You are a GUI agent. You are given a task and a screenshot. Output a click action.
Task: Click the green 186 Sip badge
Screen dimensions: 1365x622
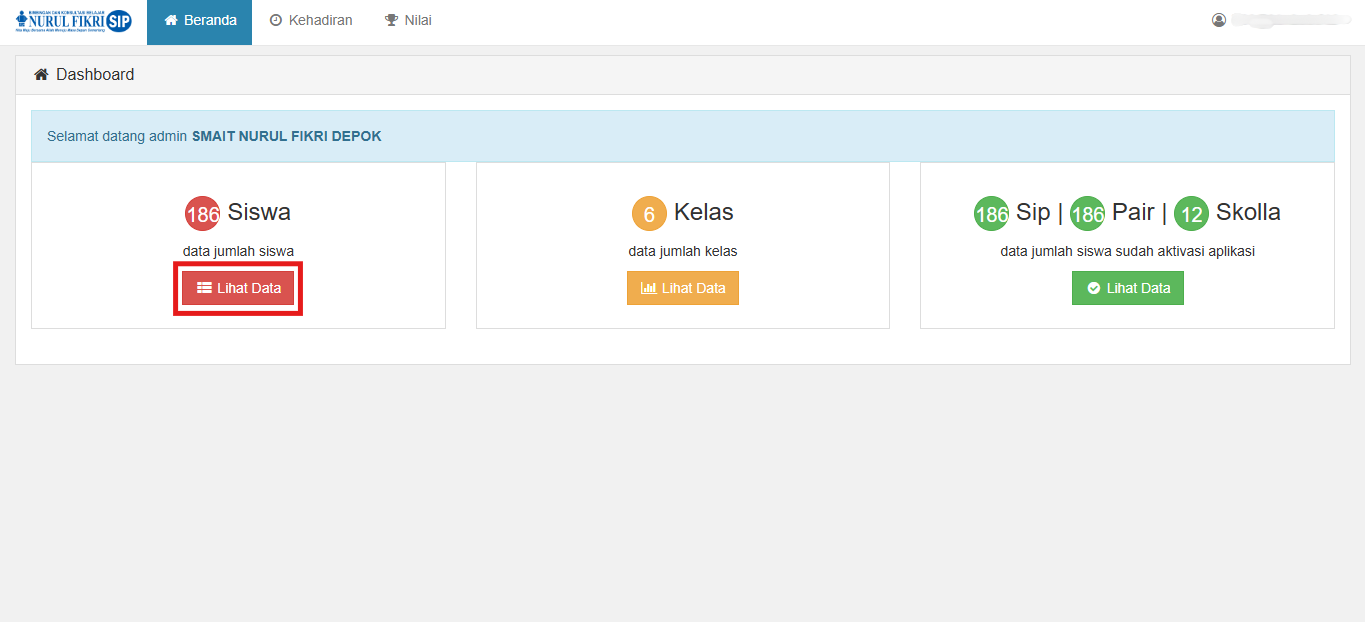(991, 214)
